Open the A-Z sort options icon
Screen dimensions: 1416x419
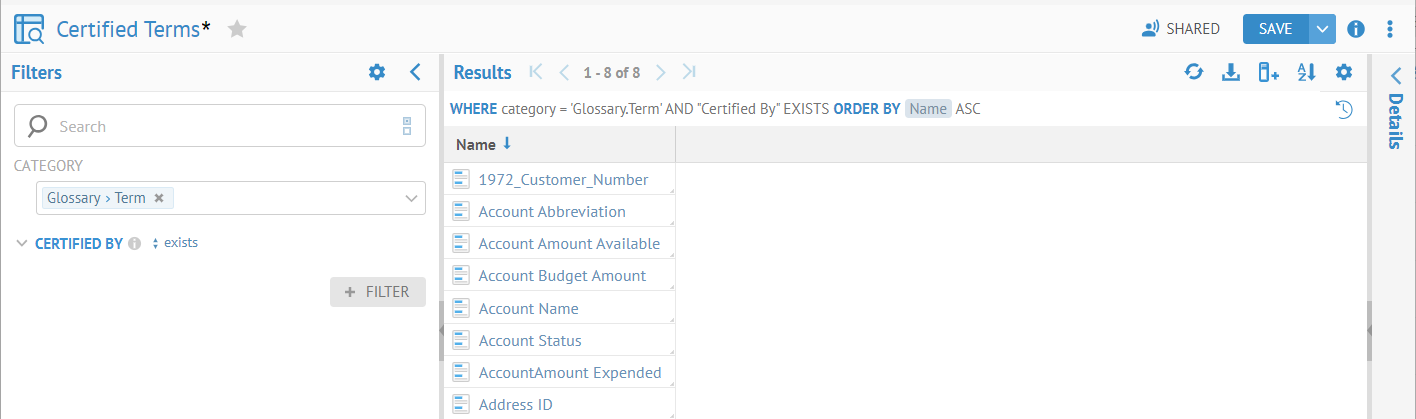tap(1306, 72)
